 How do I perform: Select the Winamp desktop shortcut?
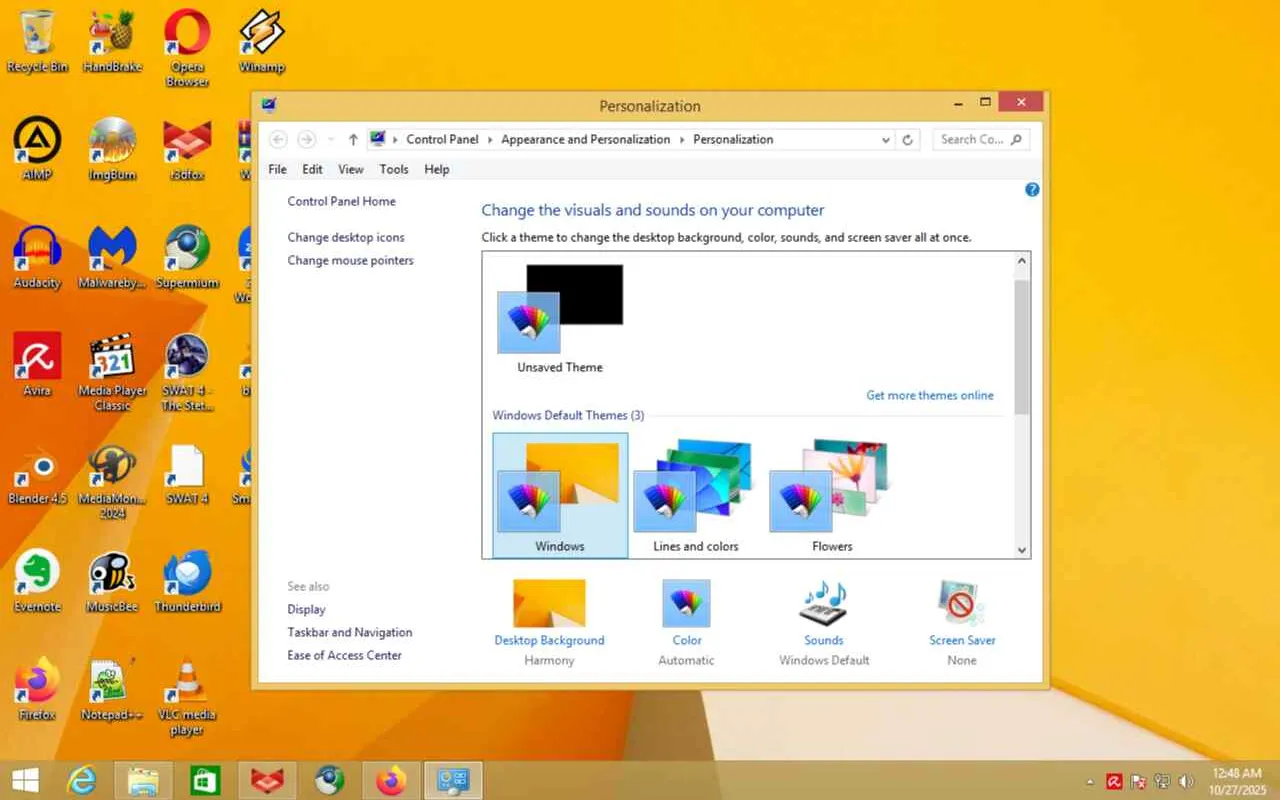pyautogui.click(x=262, y=40)
